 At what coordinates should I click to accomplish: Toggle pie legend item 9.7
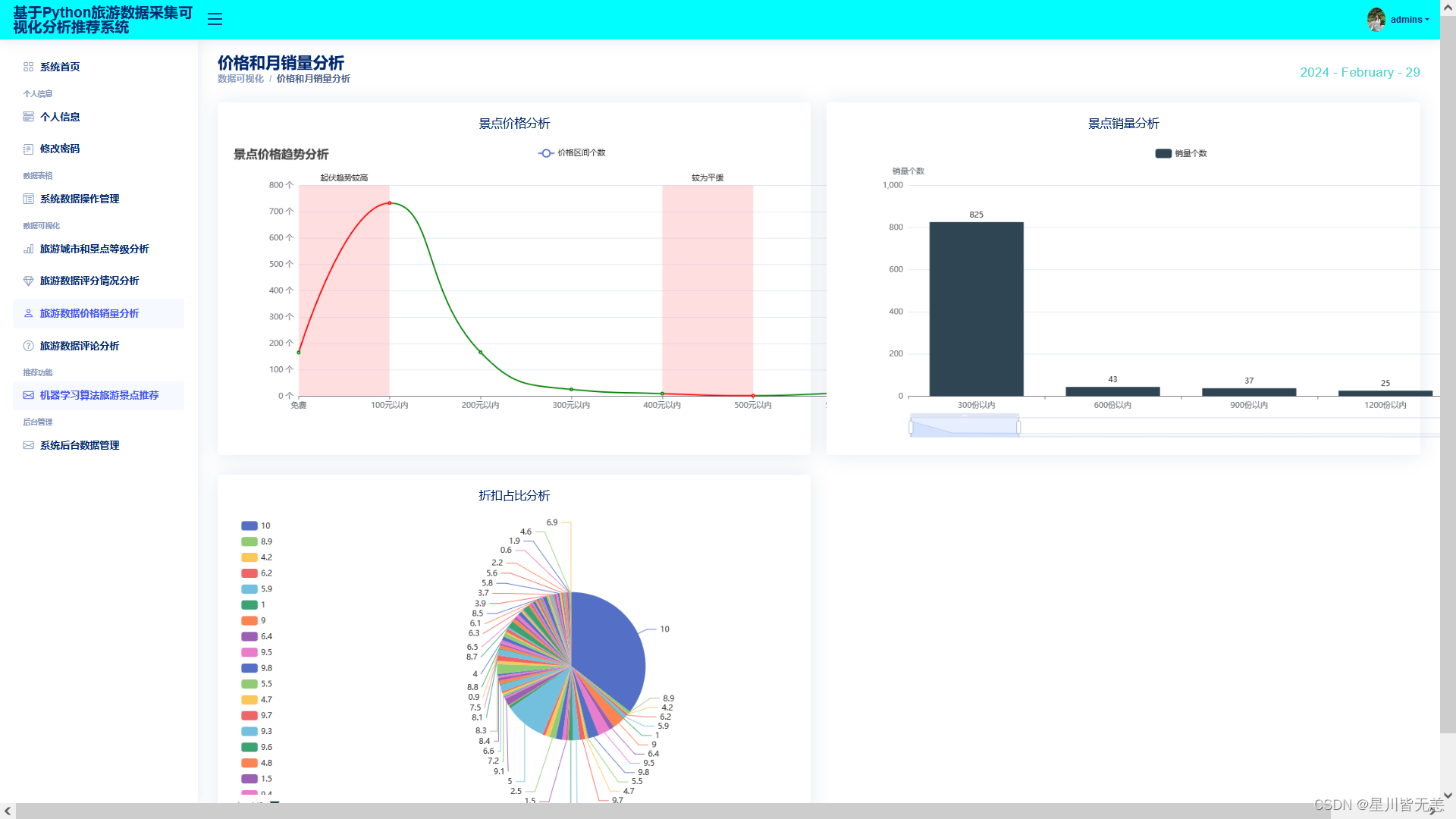(256, 716)
